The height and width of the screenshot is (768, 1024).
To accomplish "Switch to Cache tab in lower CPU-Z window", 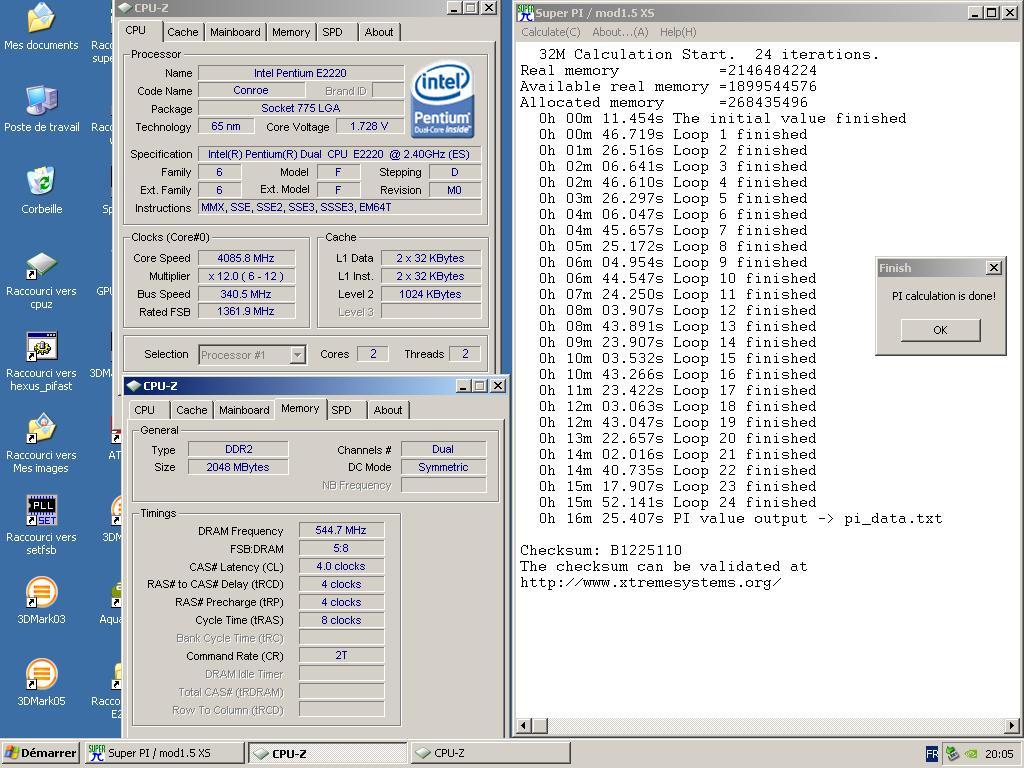I will (191, 410).
